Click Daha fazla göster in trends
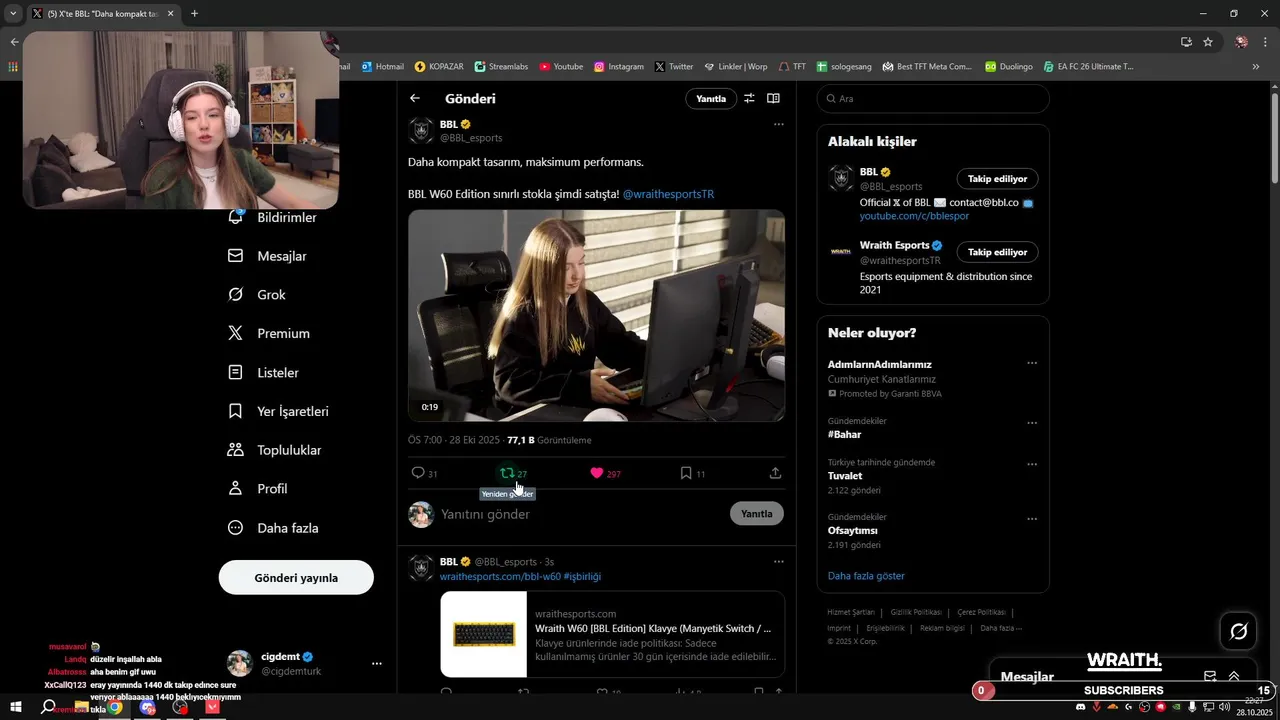Image resolution: width=1280 pixels, height=720 pixels. (x=866, y=576)
